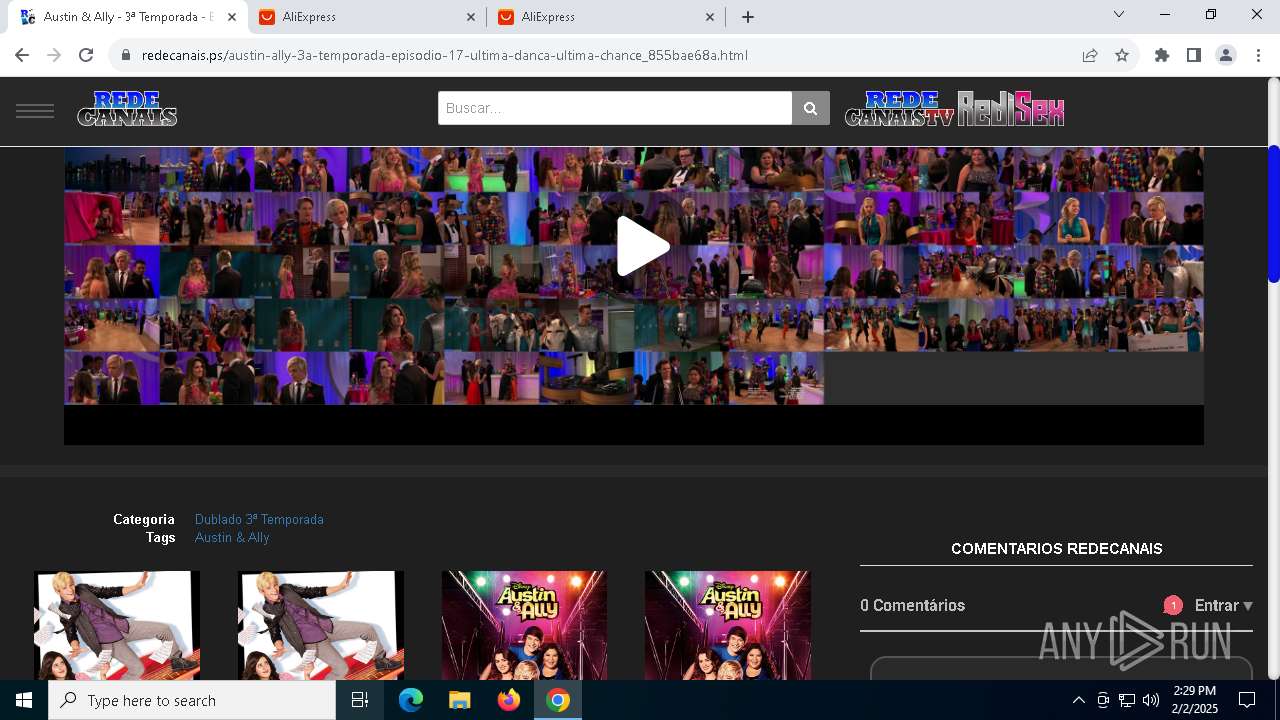Play the video with the play button
This screenshot has height=720, width=1280.
tap(641, 246)
